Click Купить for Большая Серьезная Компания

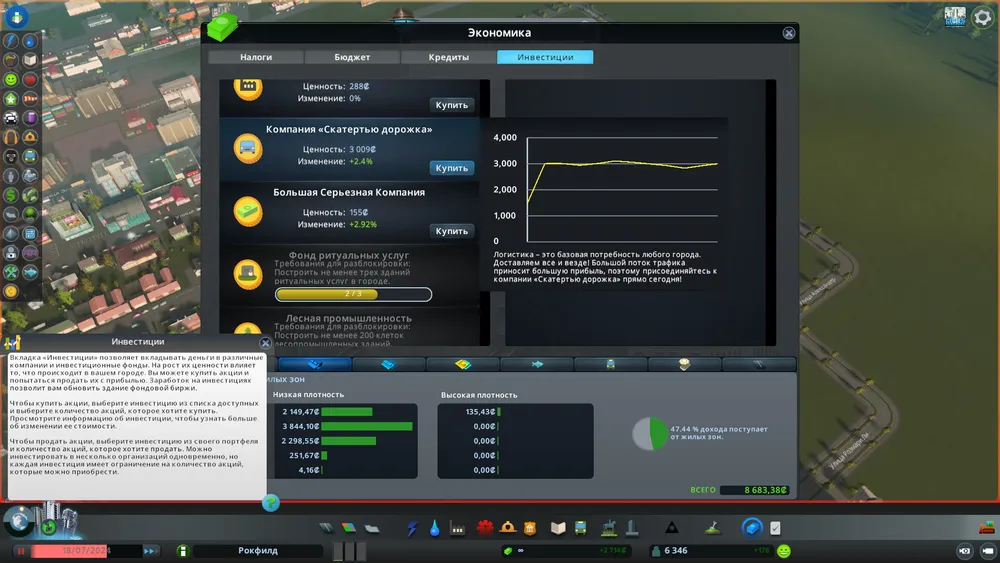pyautogui.click(x=451, y=231)
